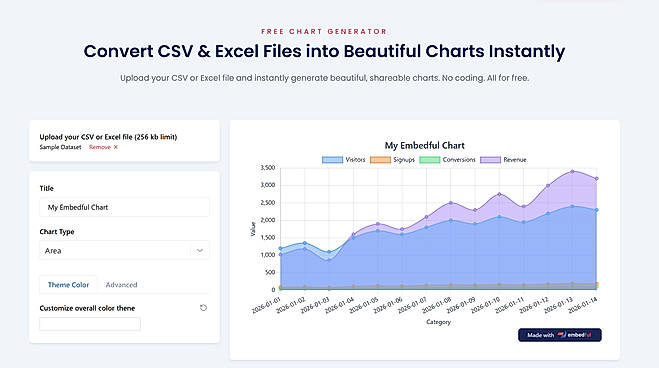Click the 'Value' y-axis title
659x368 pixels.
click(x=253, y=229)
